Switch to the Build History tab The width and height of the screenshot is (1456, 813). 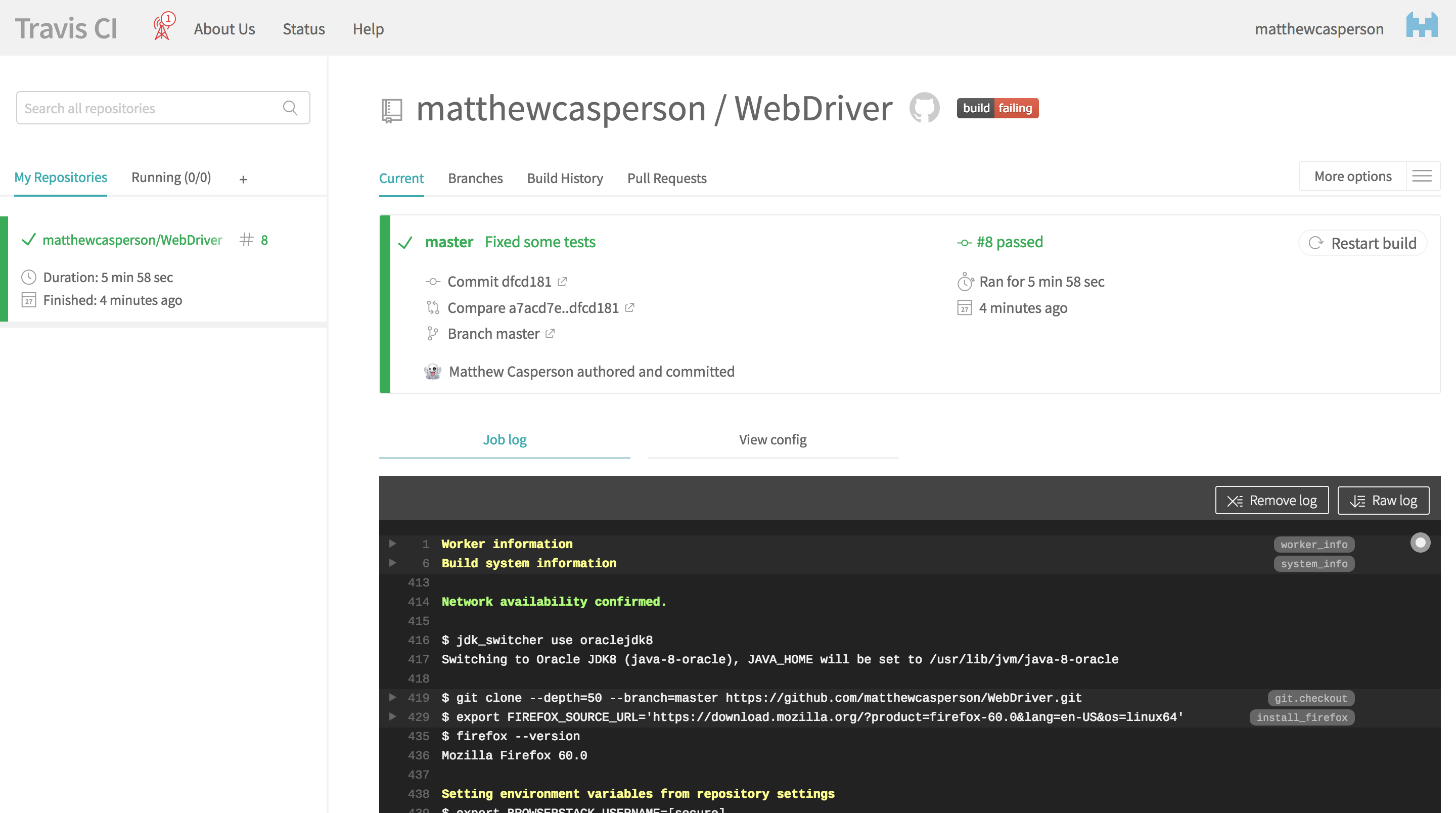[x=565, y=178]
